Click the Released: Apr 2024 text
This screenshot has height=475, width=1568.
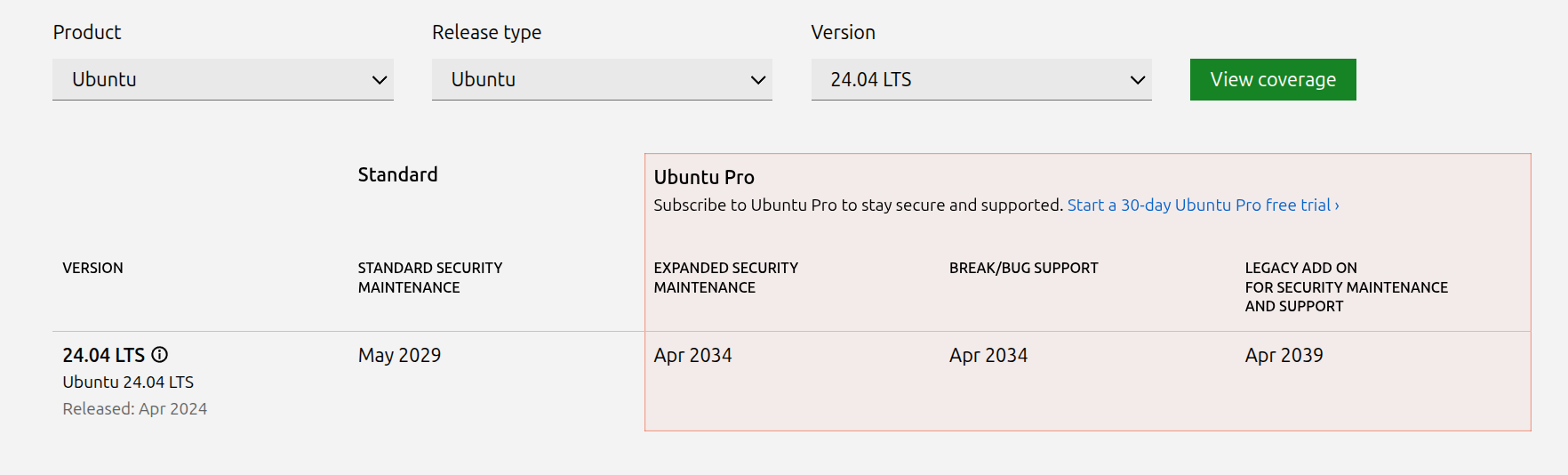(134, 408)
